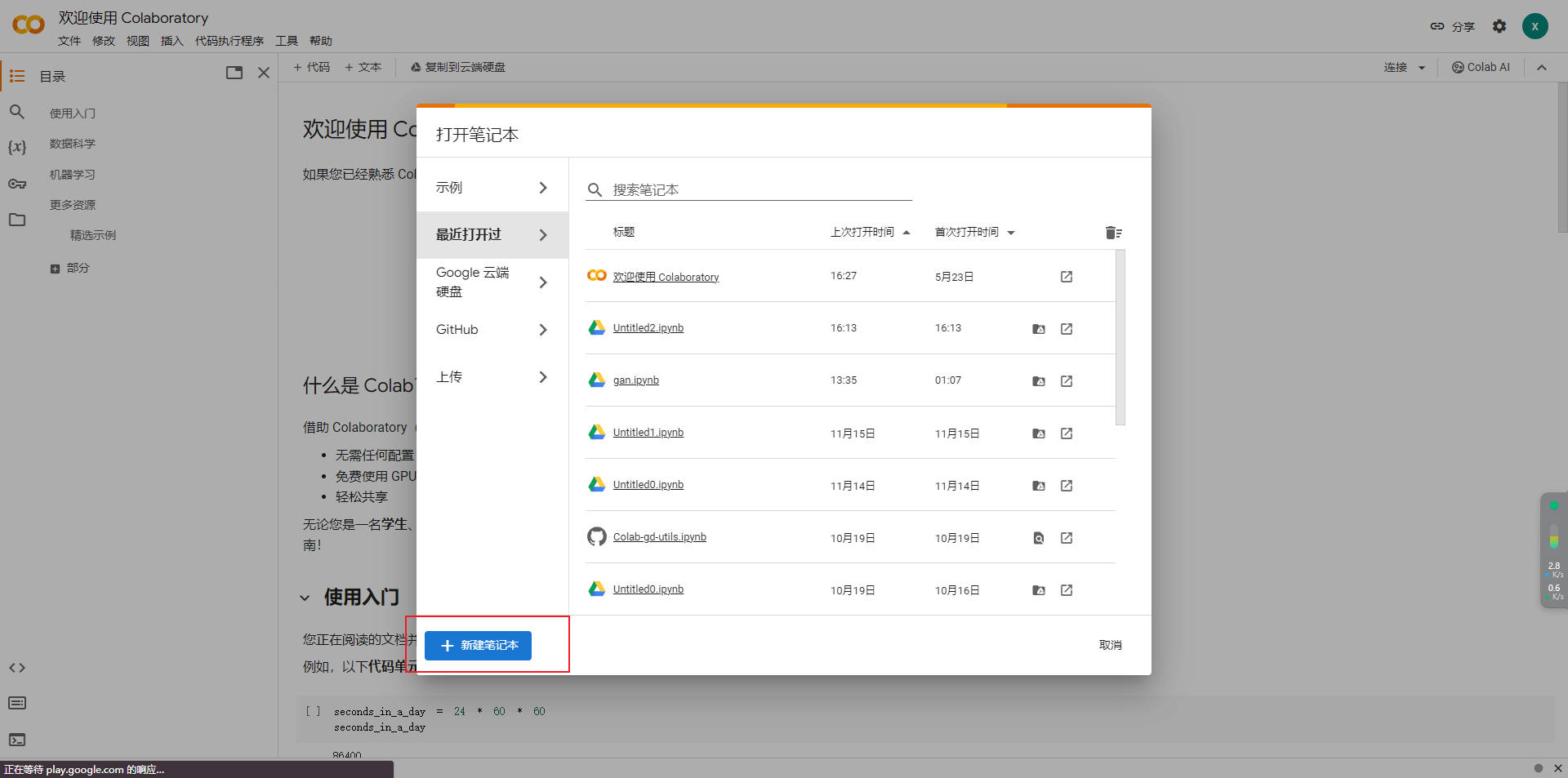The image size is (1568, 778).
Task: Open the variables {x} panel icon
Action: pyautogui.click(x=17, y=148)
